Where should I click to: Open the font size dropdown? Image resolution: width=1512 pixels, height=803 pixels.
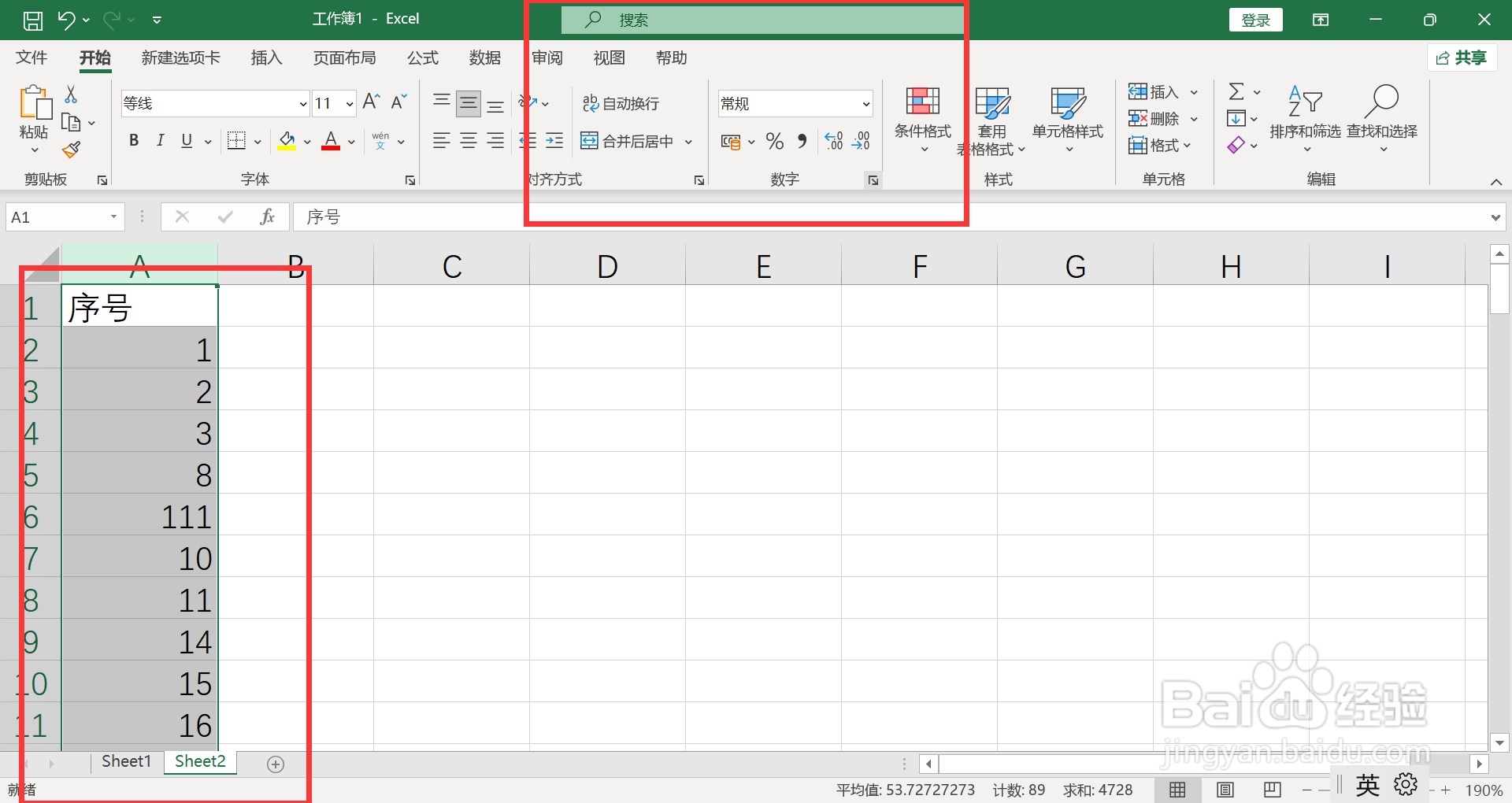pos(349,103)
